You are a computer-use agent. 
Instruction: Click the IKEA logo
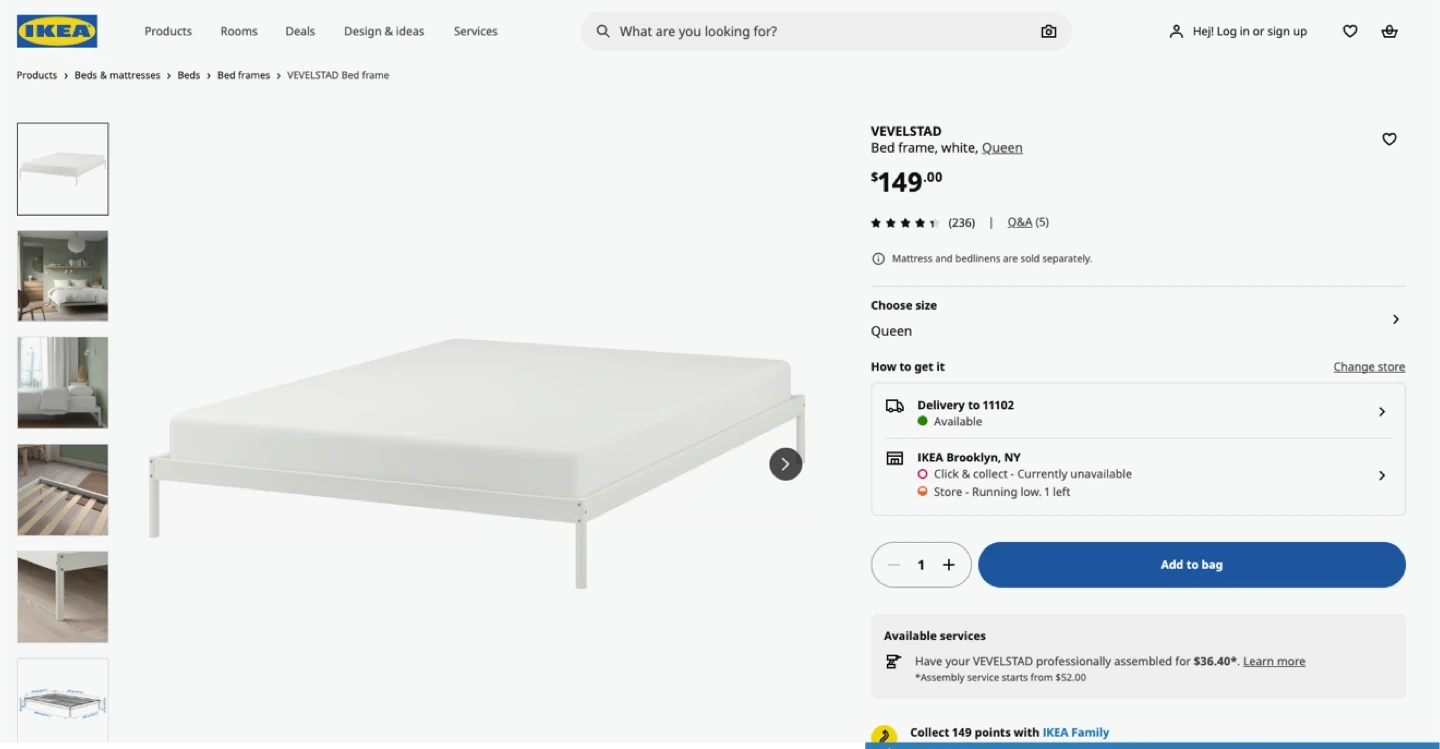pyautogui.click(x=57, y=31)
